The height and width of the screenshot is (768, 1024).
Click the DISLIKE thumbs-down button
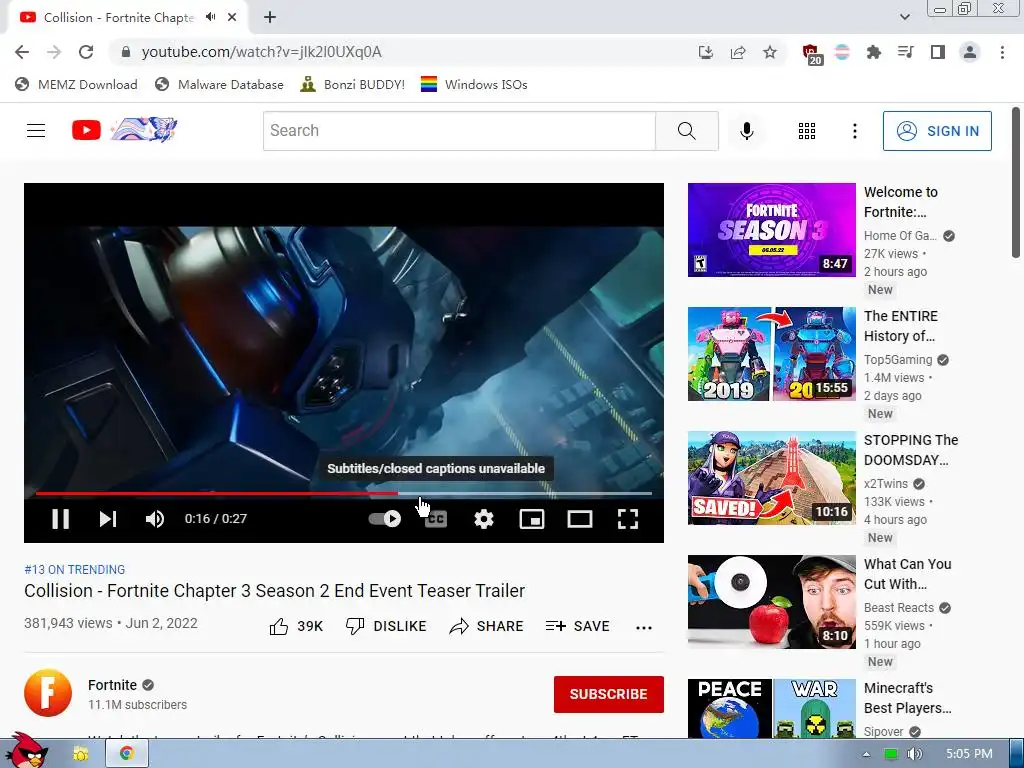coord(385,626)
